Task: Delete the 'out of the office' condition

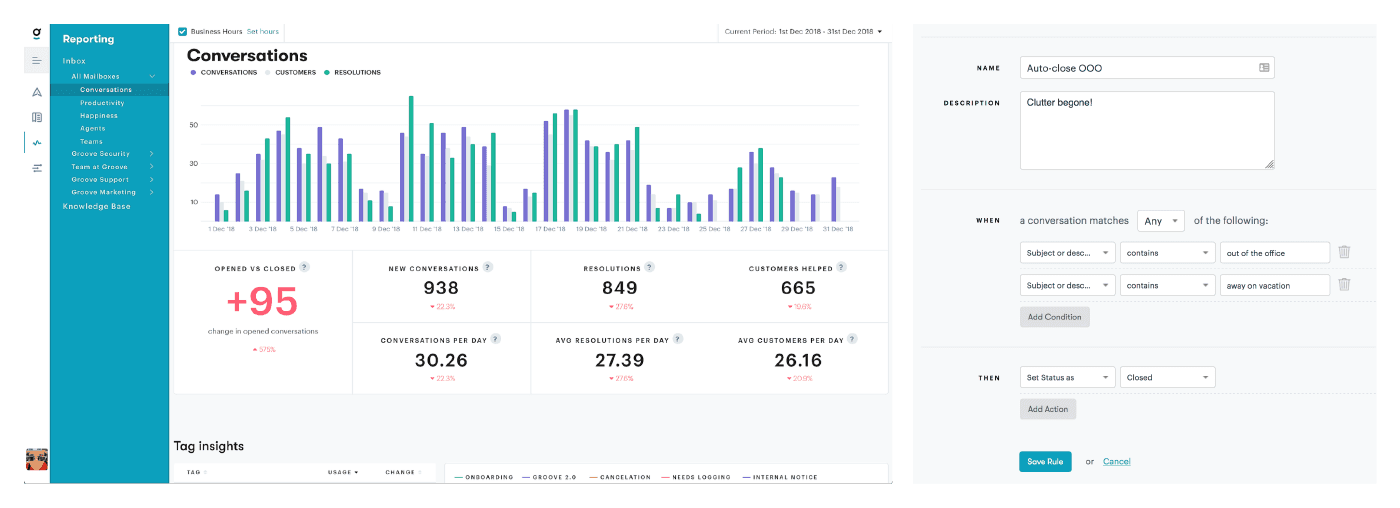Action: (1344, 253)
